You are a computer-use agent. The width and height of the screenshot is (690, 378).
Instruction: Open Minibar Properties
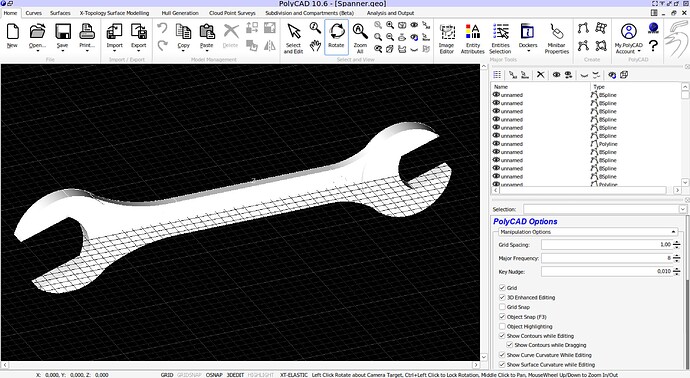(557, 39)
